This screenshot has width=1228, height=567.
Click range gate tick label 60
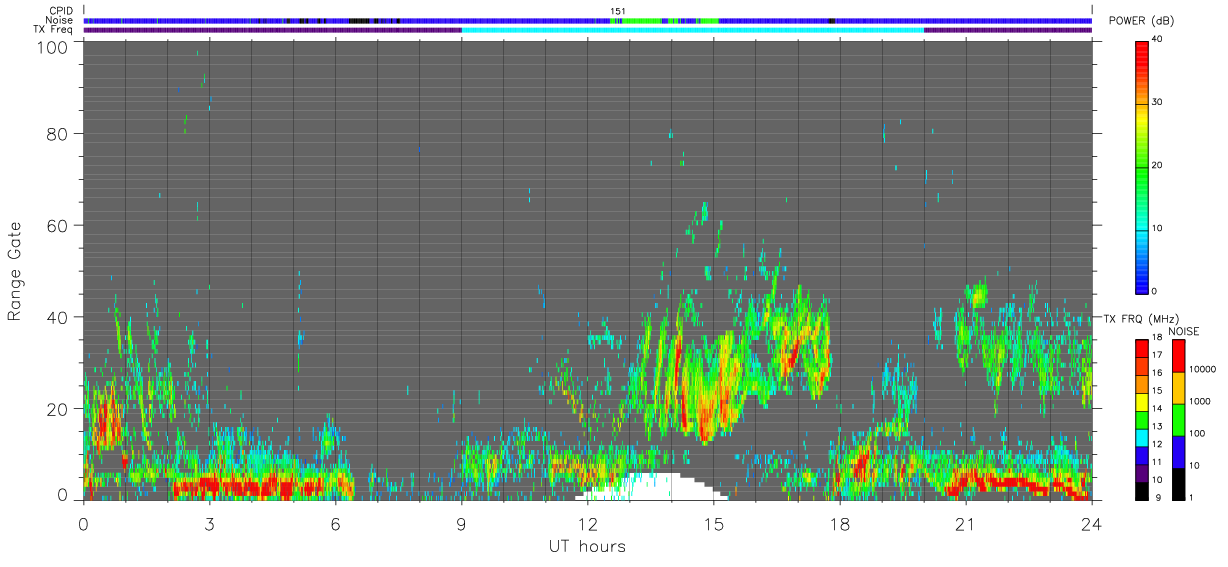pos(56,225)
